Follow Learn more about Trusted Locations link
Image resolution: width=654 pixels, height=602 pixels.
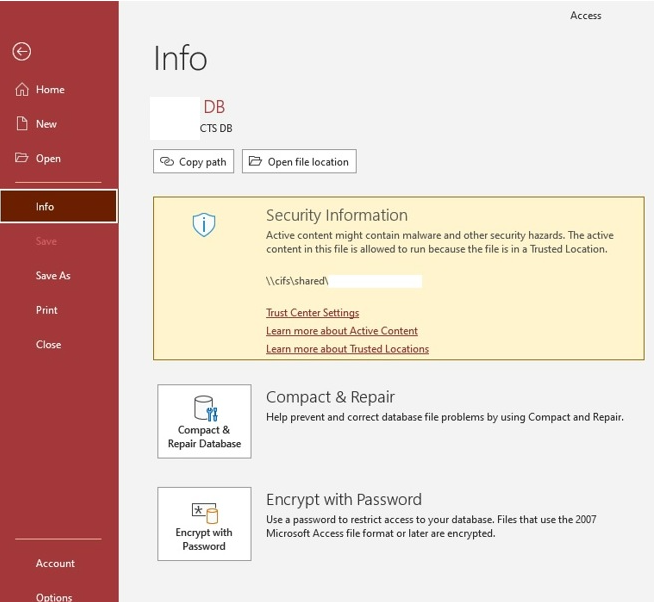(347, 349)
